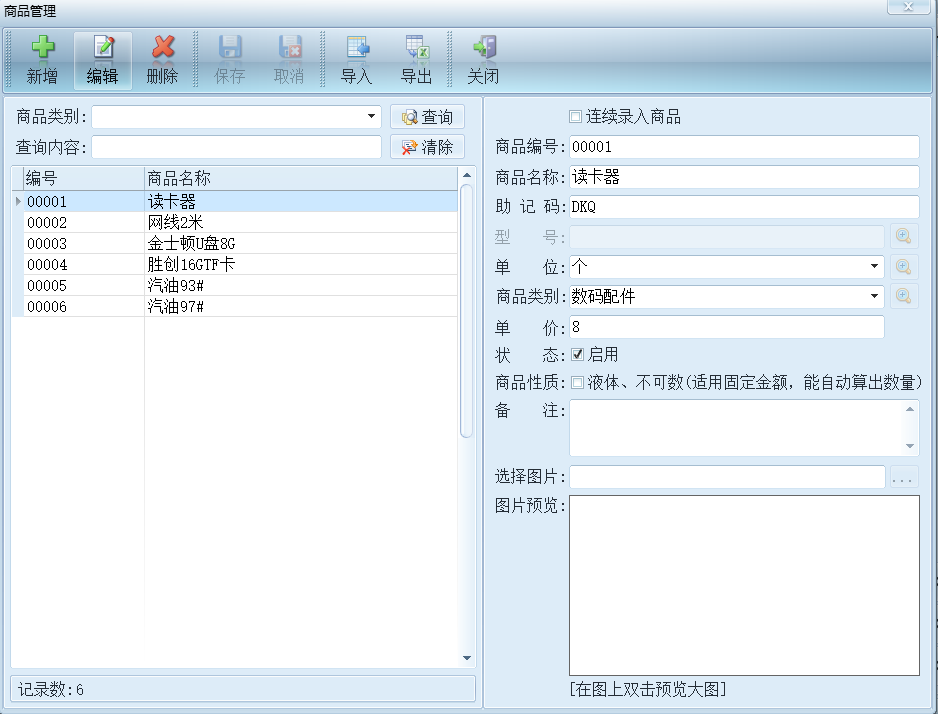Click the magnifier icon next to 型号
The height and width of the screenshot is (714, 938).
pos(904,236)
